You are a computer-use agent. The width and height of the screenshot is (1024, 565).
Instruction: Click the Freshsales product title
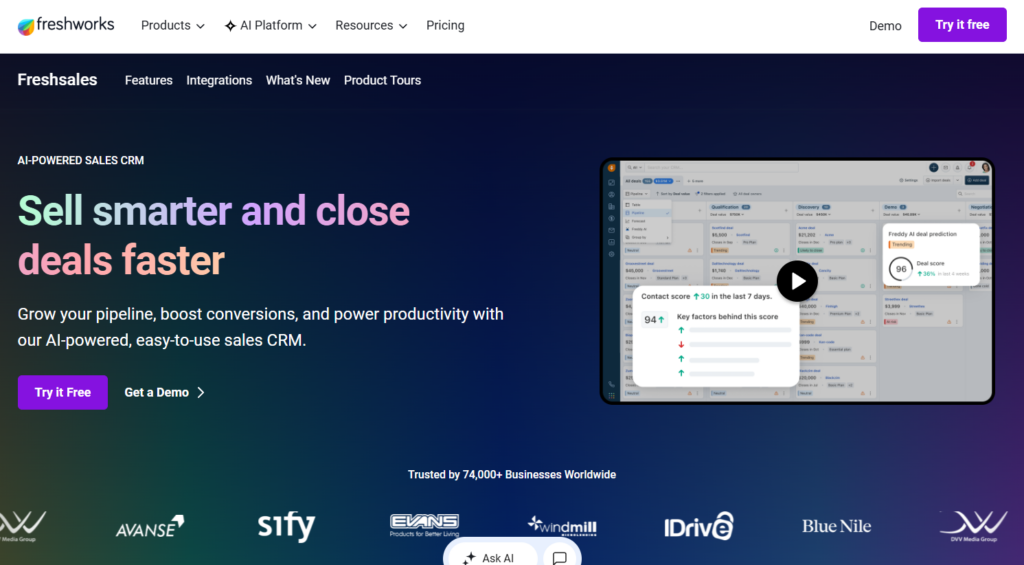click(57, 80)
